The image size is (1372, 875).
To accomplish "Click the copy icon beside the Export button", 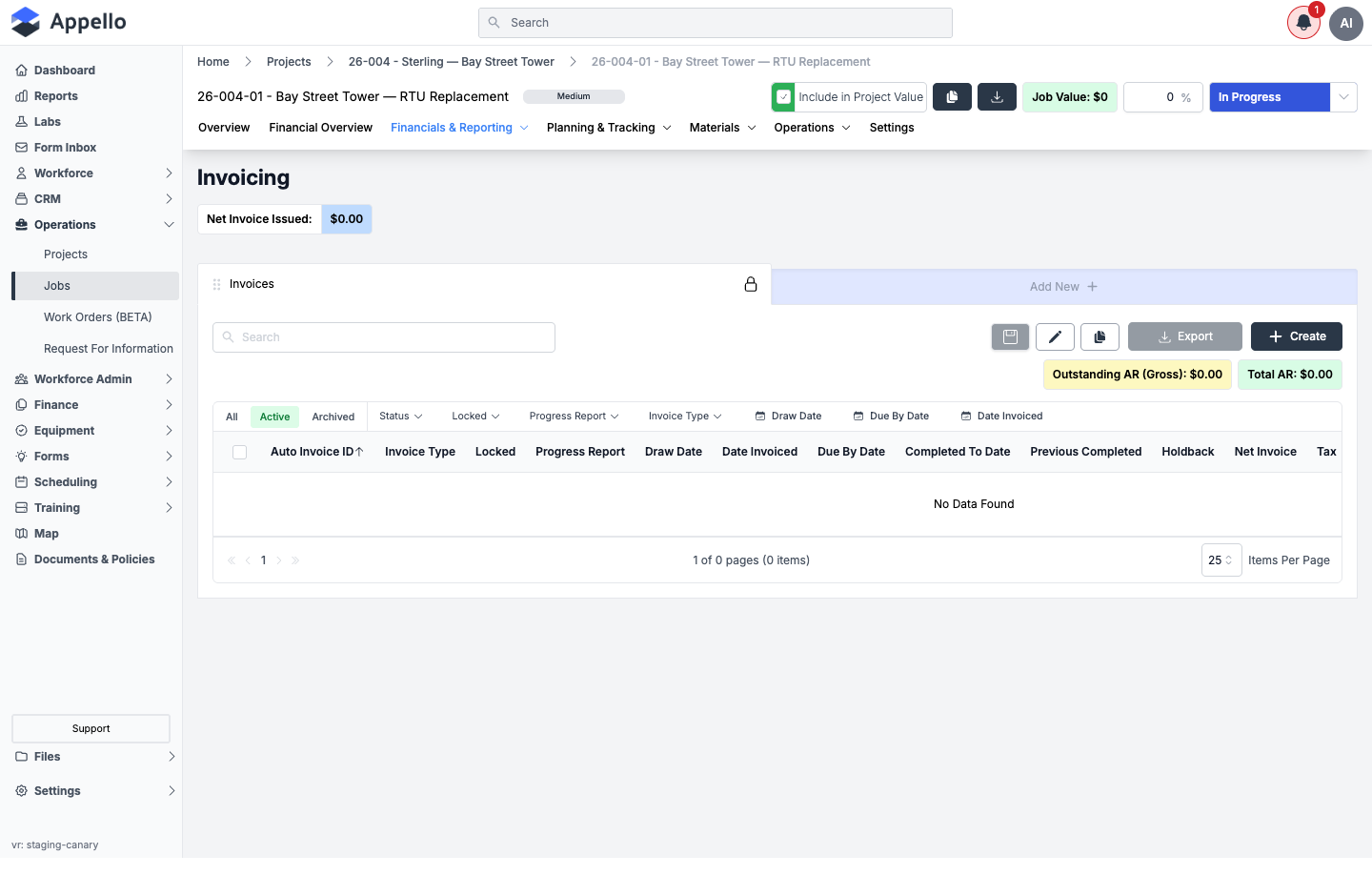I will pos(1100,336).
